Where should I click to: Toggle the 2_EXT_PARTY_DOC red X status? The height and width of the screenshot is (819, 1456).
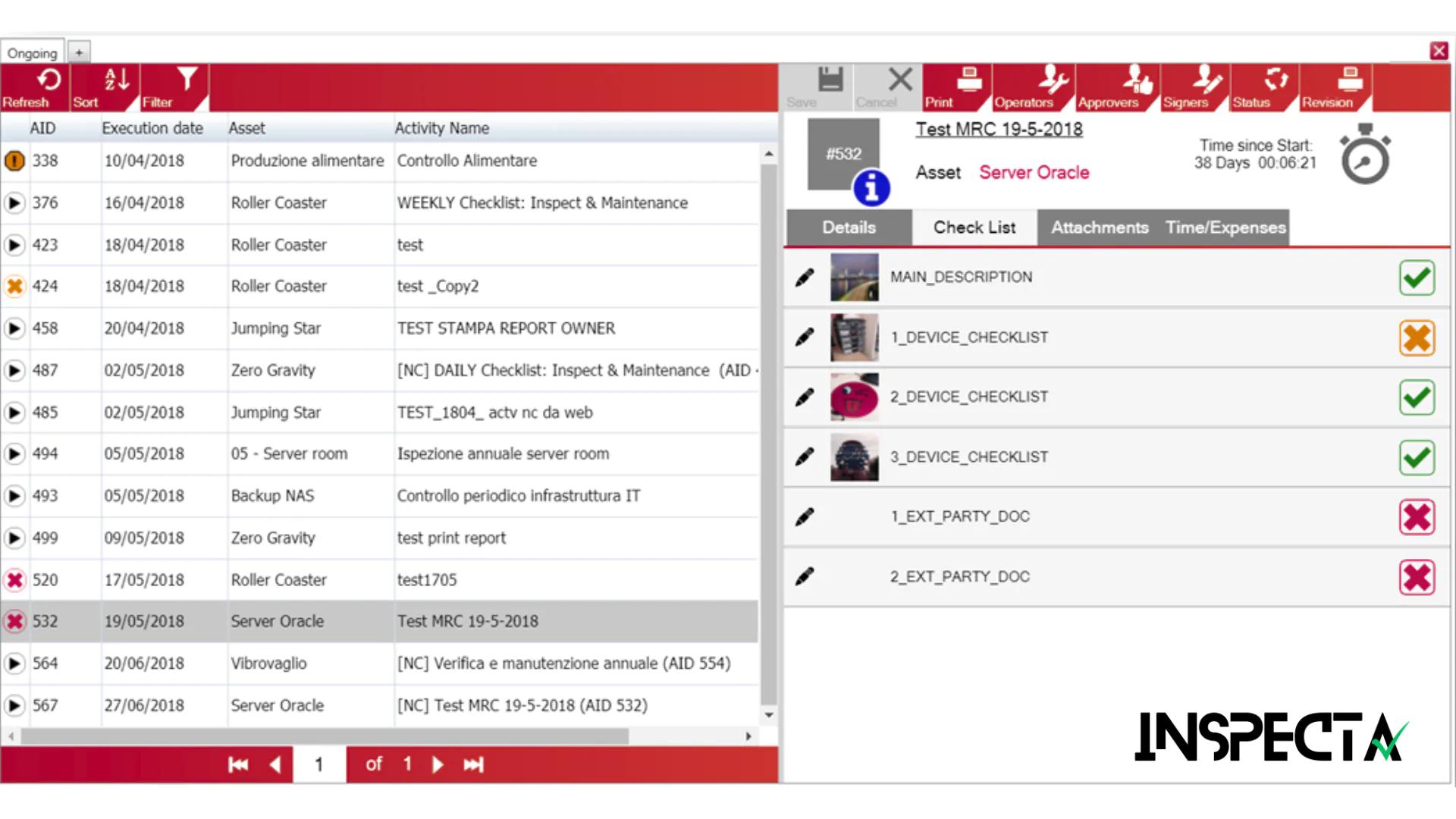click(x=1417, y=578)
